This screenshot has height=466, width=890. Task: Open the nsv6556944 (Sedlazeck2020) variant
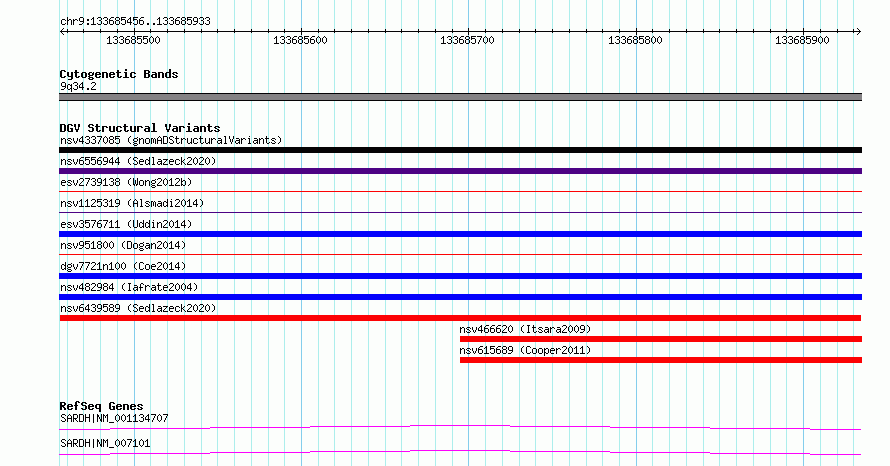coord(138,161)
